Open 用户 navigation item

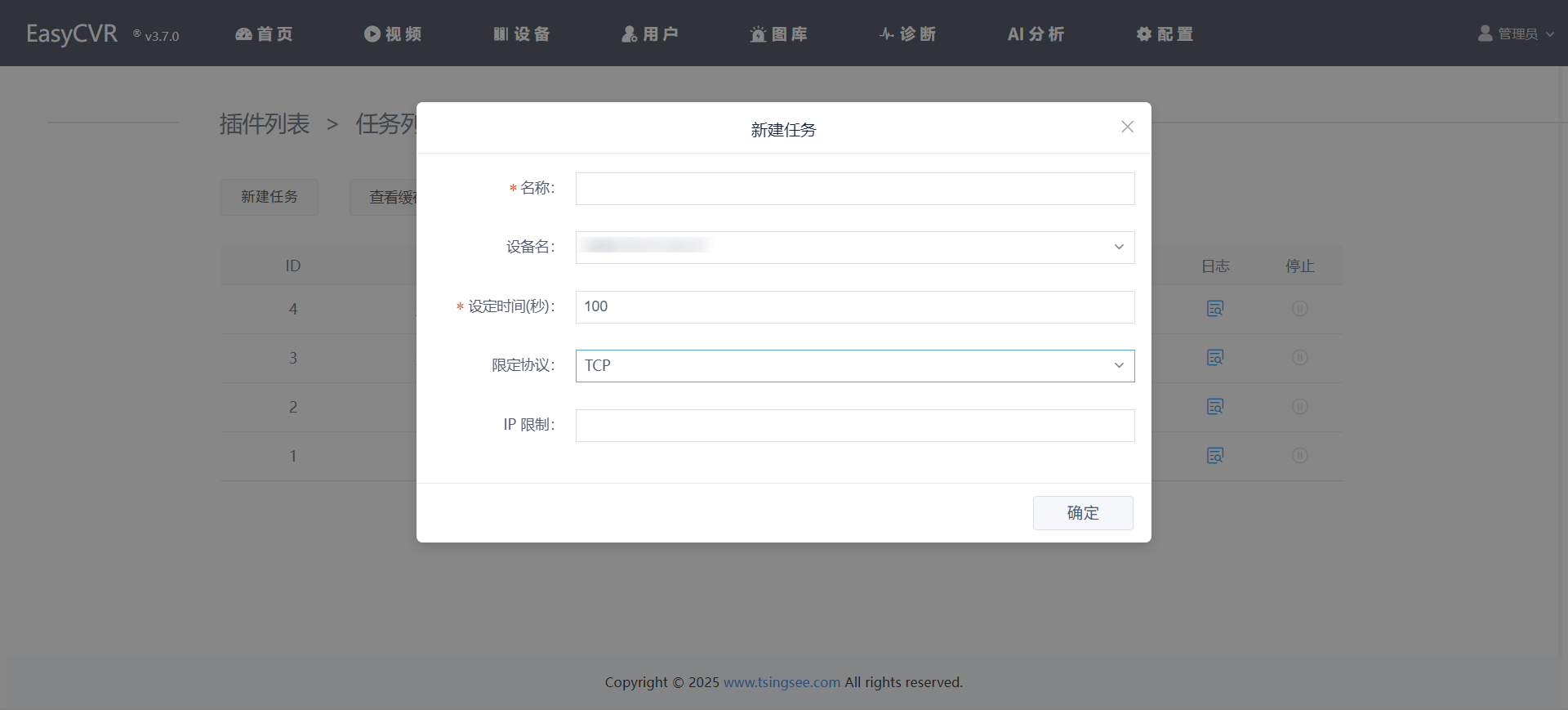point(650,34)
